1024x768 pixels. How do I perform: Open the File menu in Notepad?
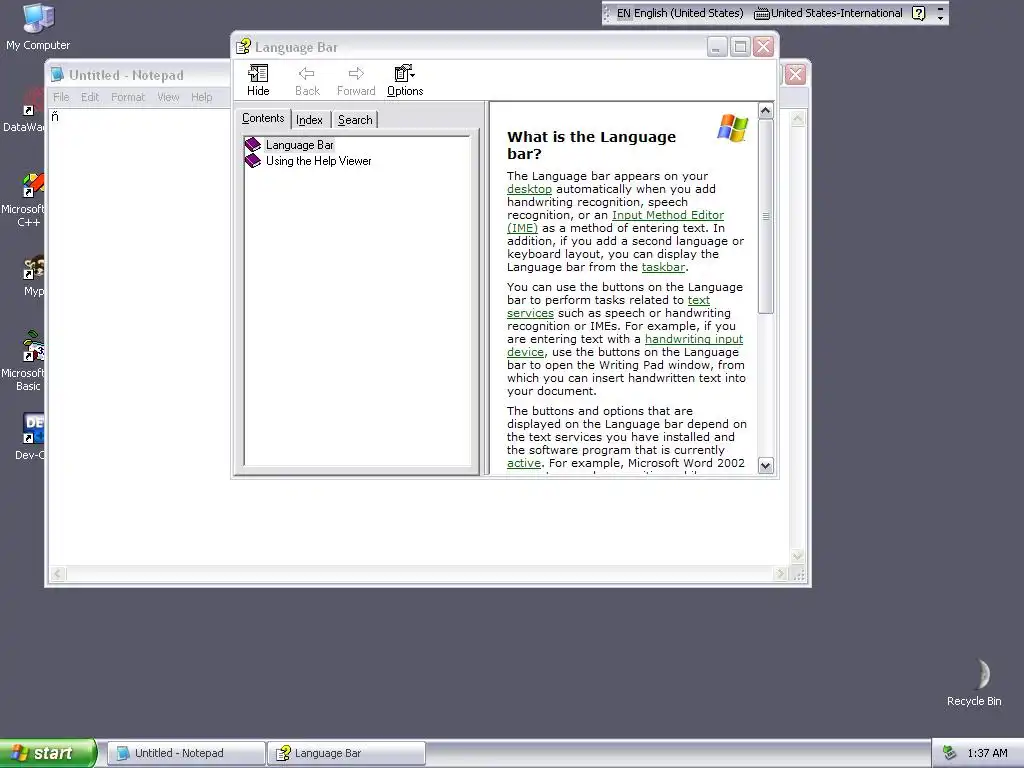(x=61, y=97)
